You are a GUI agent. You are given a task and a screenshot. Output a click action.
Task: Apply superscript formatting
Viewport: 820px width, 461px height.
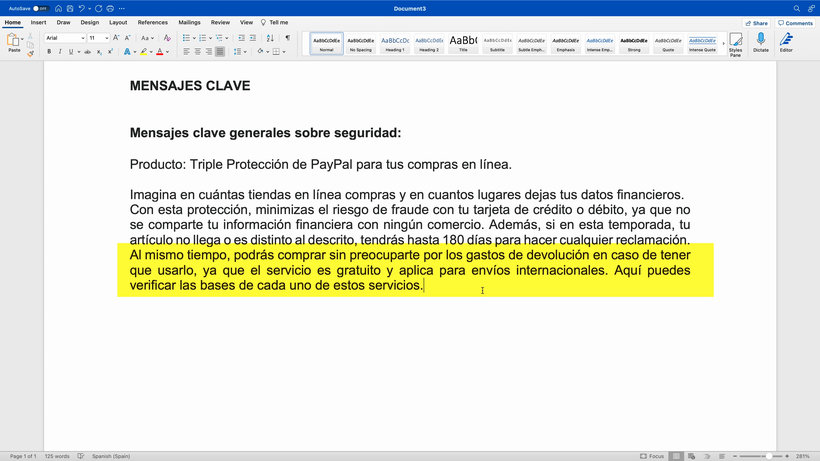coord(110,52)
